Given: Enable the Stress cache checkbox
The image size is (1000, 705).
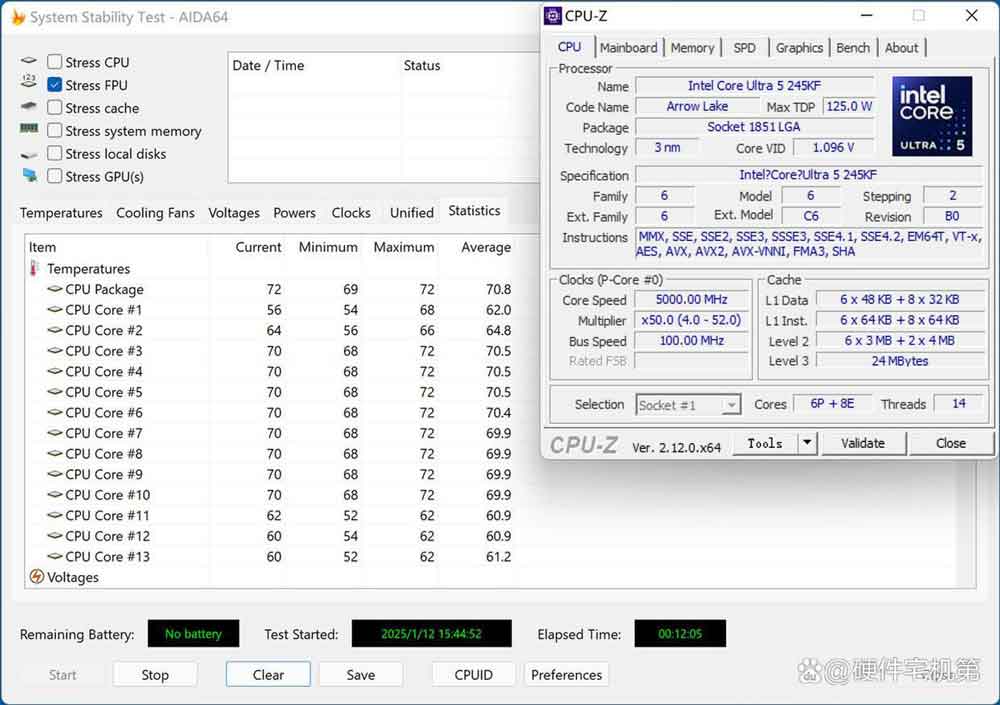Looking at the screenshot, I should (55, 108).
